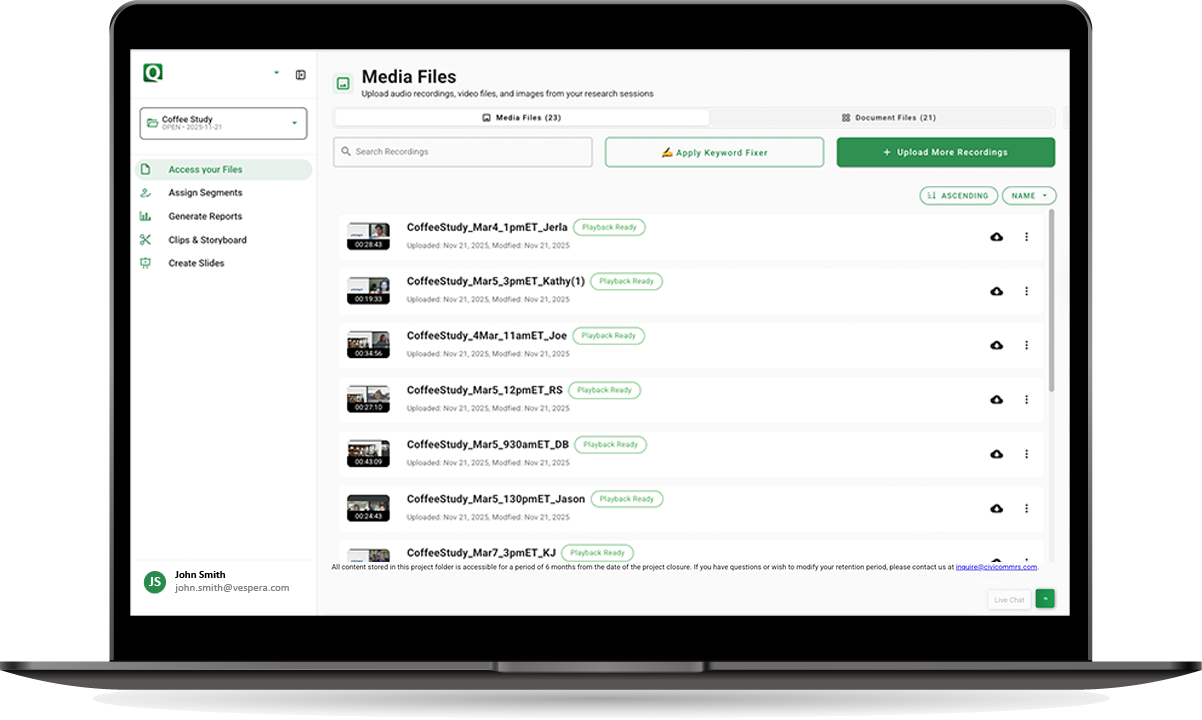The width and height of the screenshot is (1202, 720).
Task: Click the green Q app logo
Action: coord(152,73)
